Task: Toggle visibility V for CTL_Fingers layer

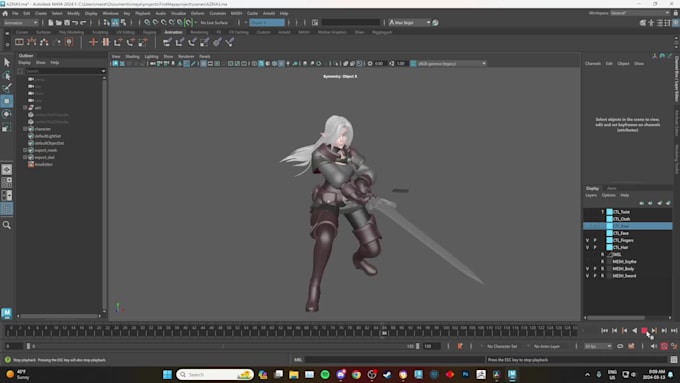Action: [588, 240]
